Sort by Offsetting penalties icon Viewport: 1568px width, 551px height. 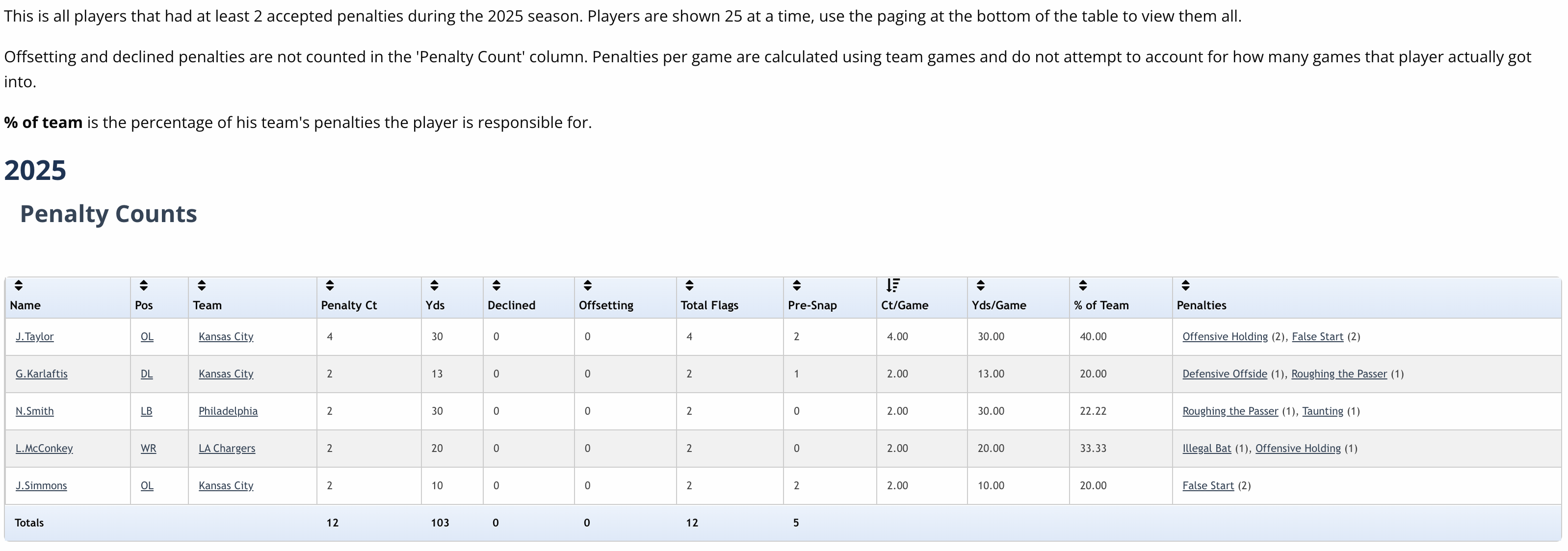[x=588, y=285]
